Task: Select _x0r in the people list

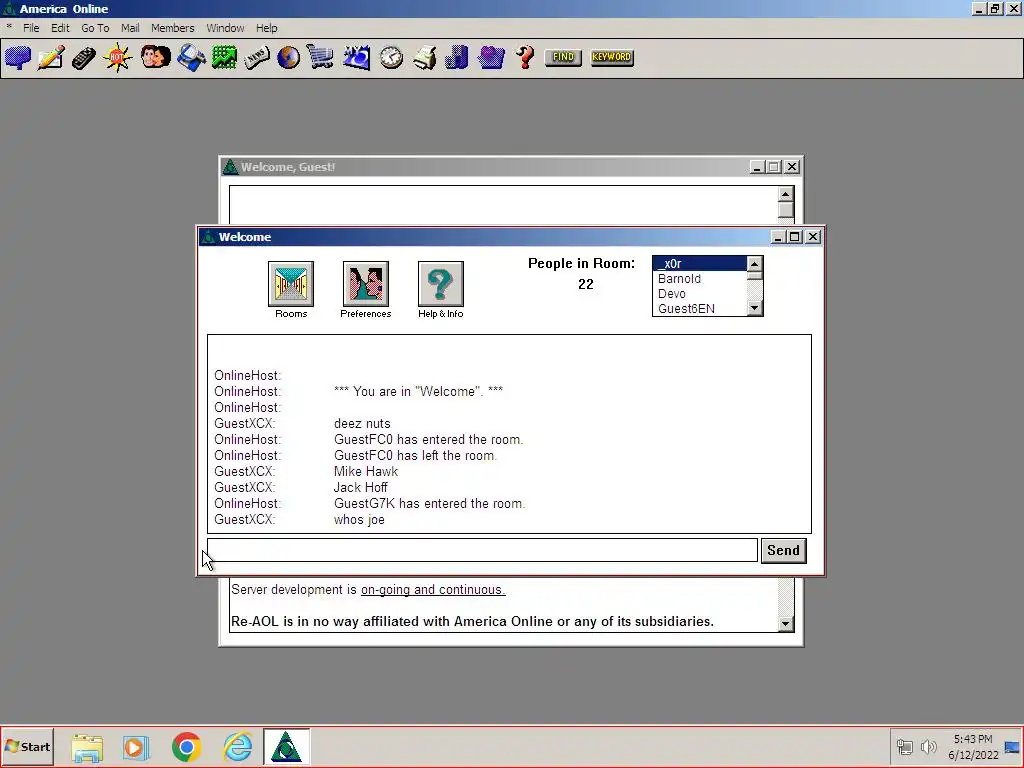Action: 699,263
